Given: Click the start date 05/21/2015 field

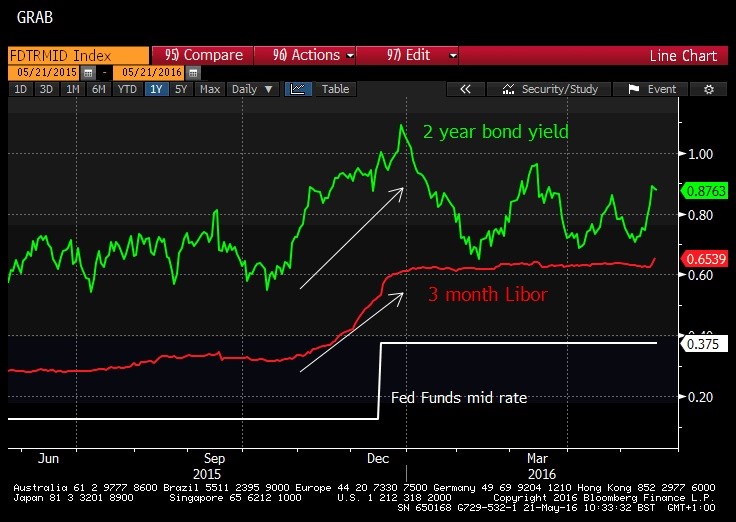Looking at the screenshot, I should [x=46, y=73].
